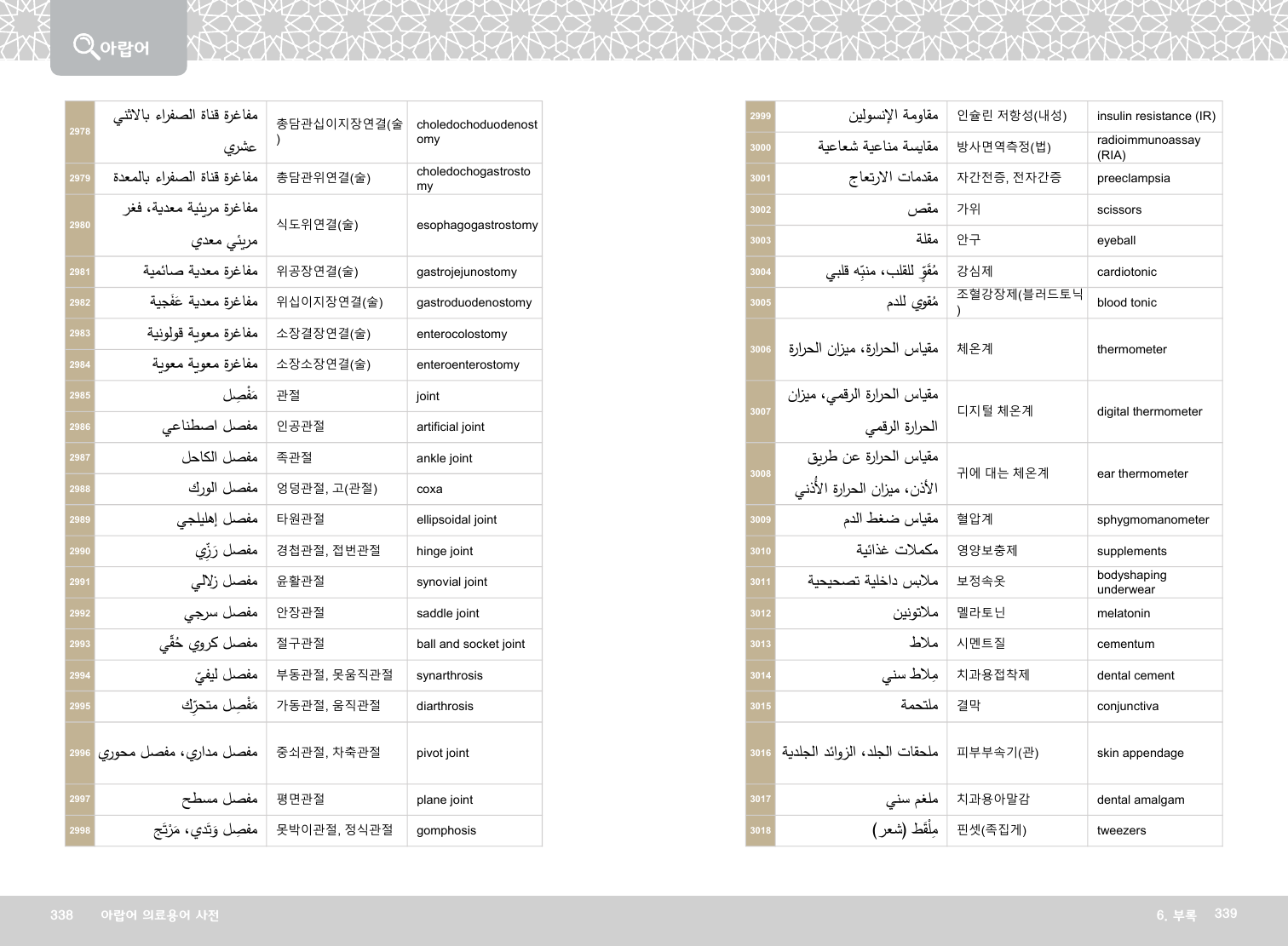Click entry number 2978 cell
The height and width of the screenshot is (946, 1288).
(x=80, y=132)
